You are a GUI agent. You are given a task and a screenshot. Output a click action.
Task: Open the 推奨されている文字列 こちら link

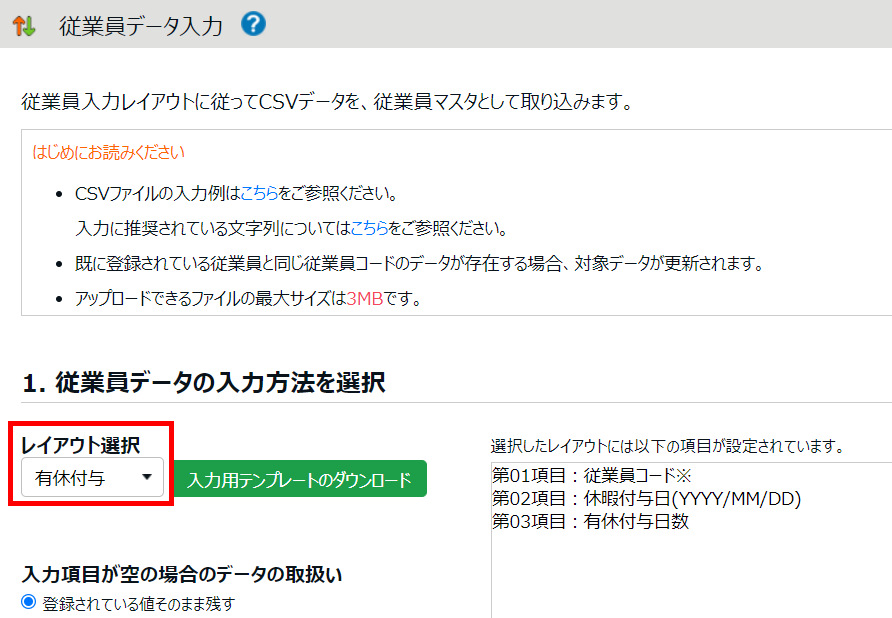[369, 228]
